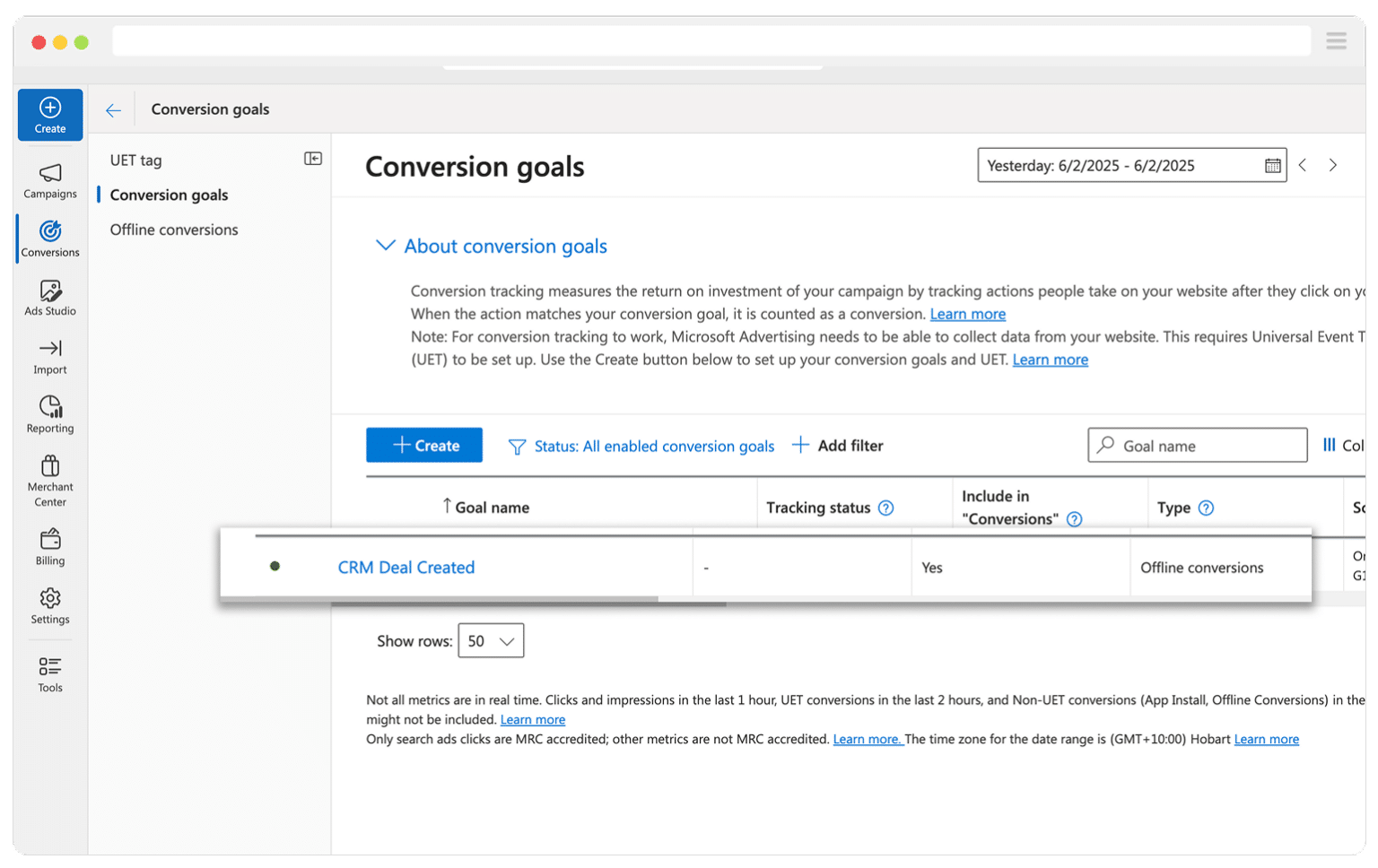Viewport: 1378px width, 868px height.
Task: Switch to the Offline conversions tab
Action: pyautogui.click(x=173, y=230)
